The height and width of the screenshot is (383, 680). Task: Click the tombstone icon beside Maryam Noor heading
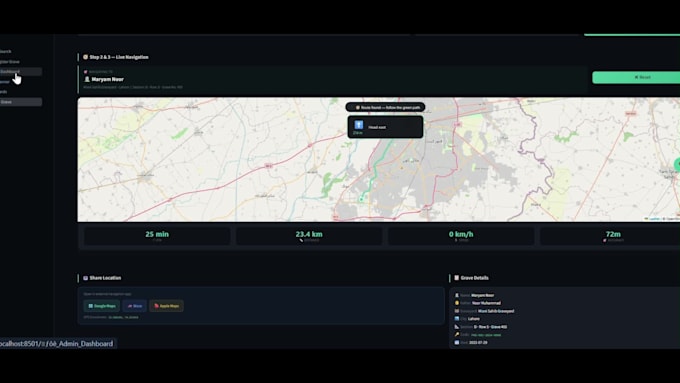(x=87, y=79)
